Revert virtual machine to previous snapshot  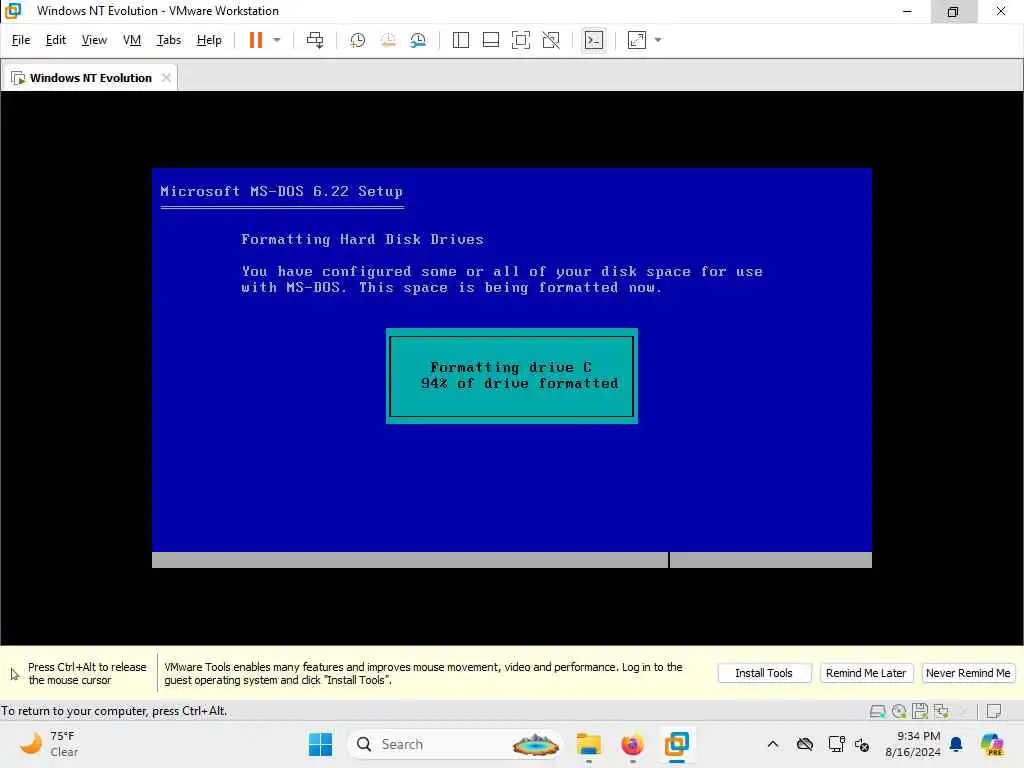point(388,40)
